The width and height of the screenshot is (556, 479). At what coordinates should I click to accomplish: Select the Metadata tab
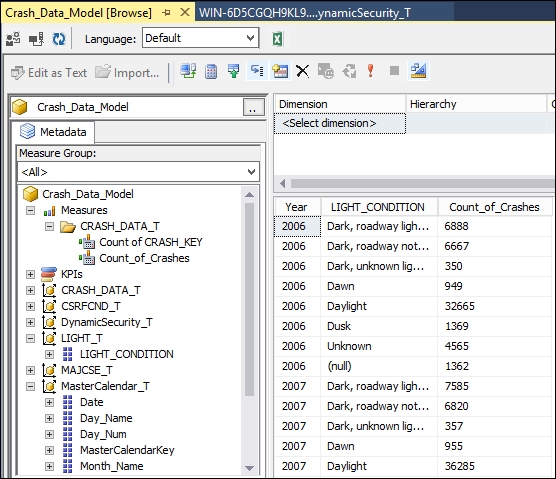point(53,132)
